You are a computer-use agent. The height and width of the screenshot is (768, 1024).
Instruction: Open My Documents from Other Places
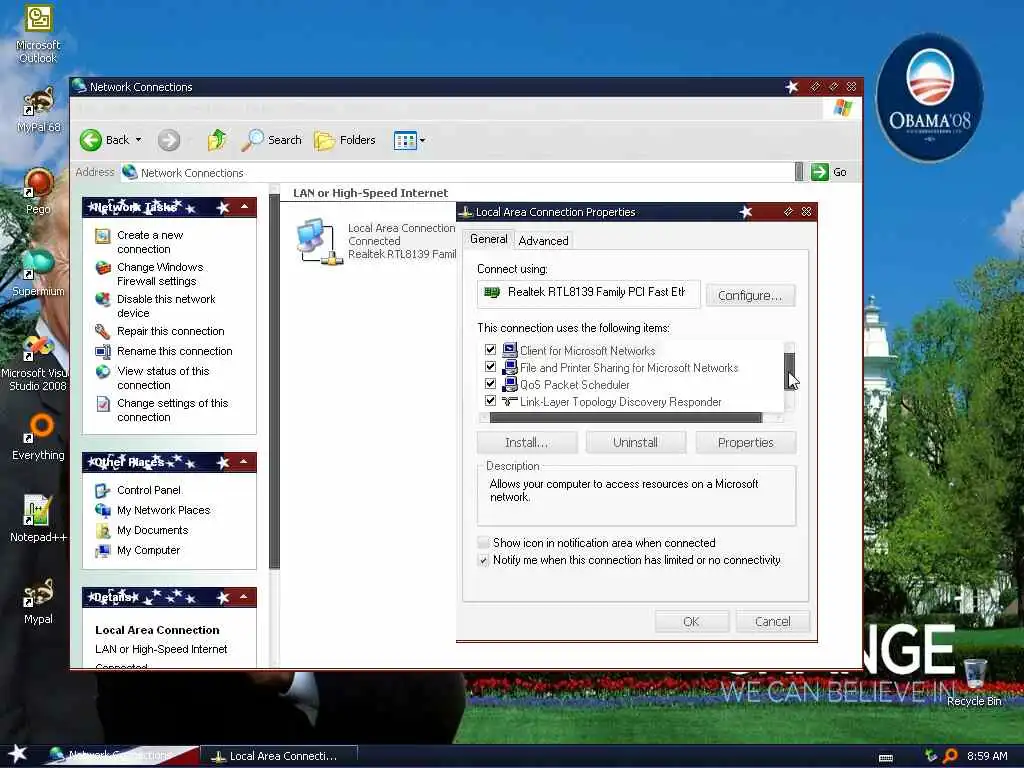pos(152,530)
